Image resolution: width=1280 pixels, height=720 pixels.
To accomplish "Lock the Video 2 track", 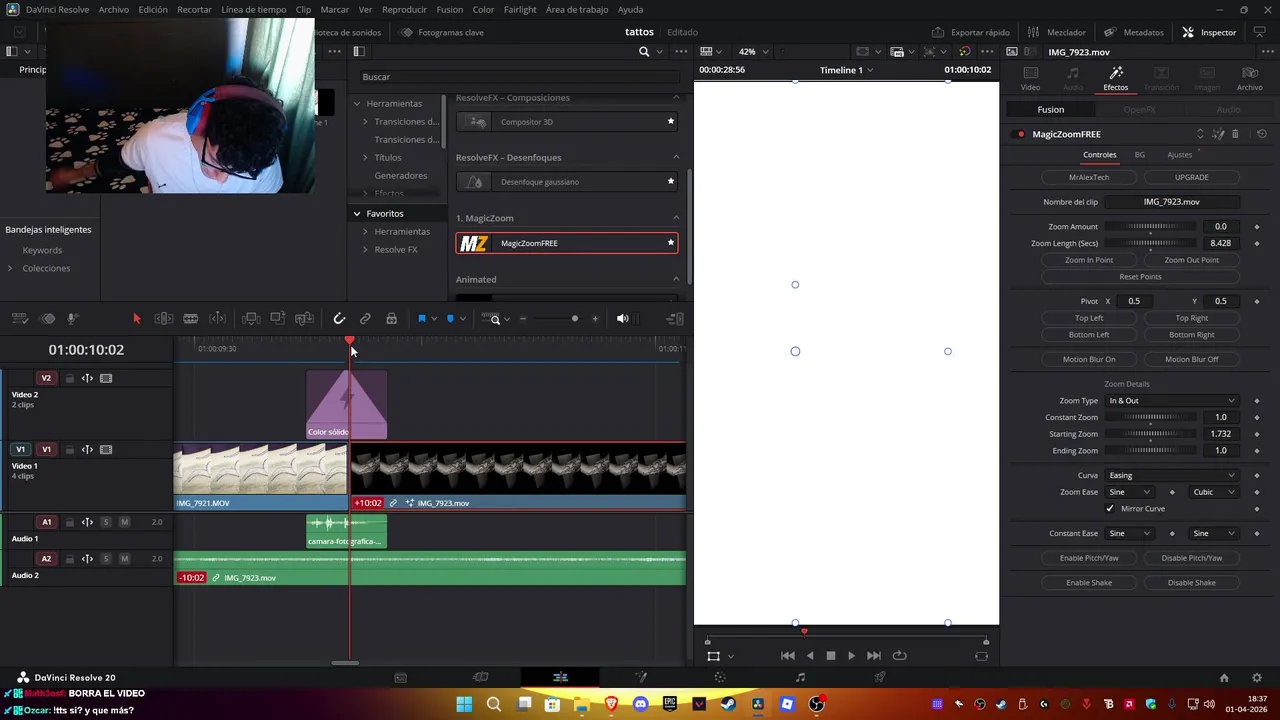I will click(x=69, y=378).
